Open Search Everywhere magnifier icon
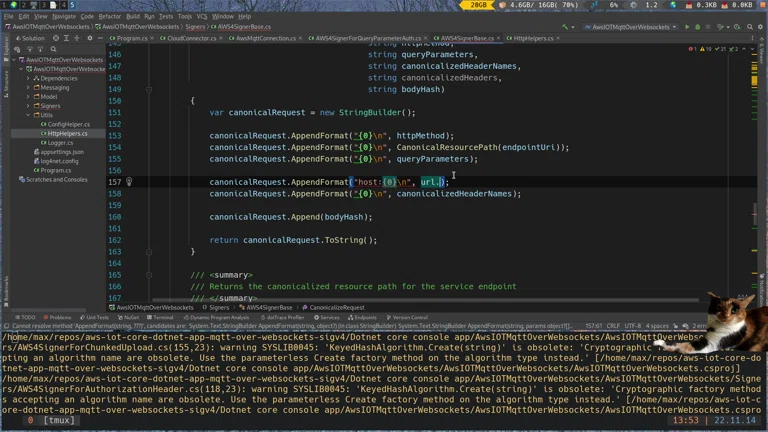This screenshot has width=768, height=432. click(750, 27)
